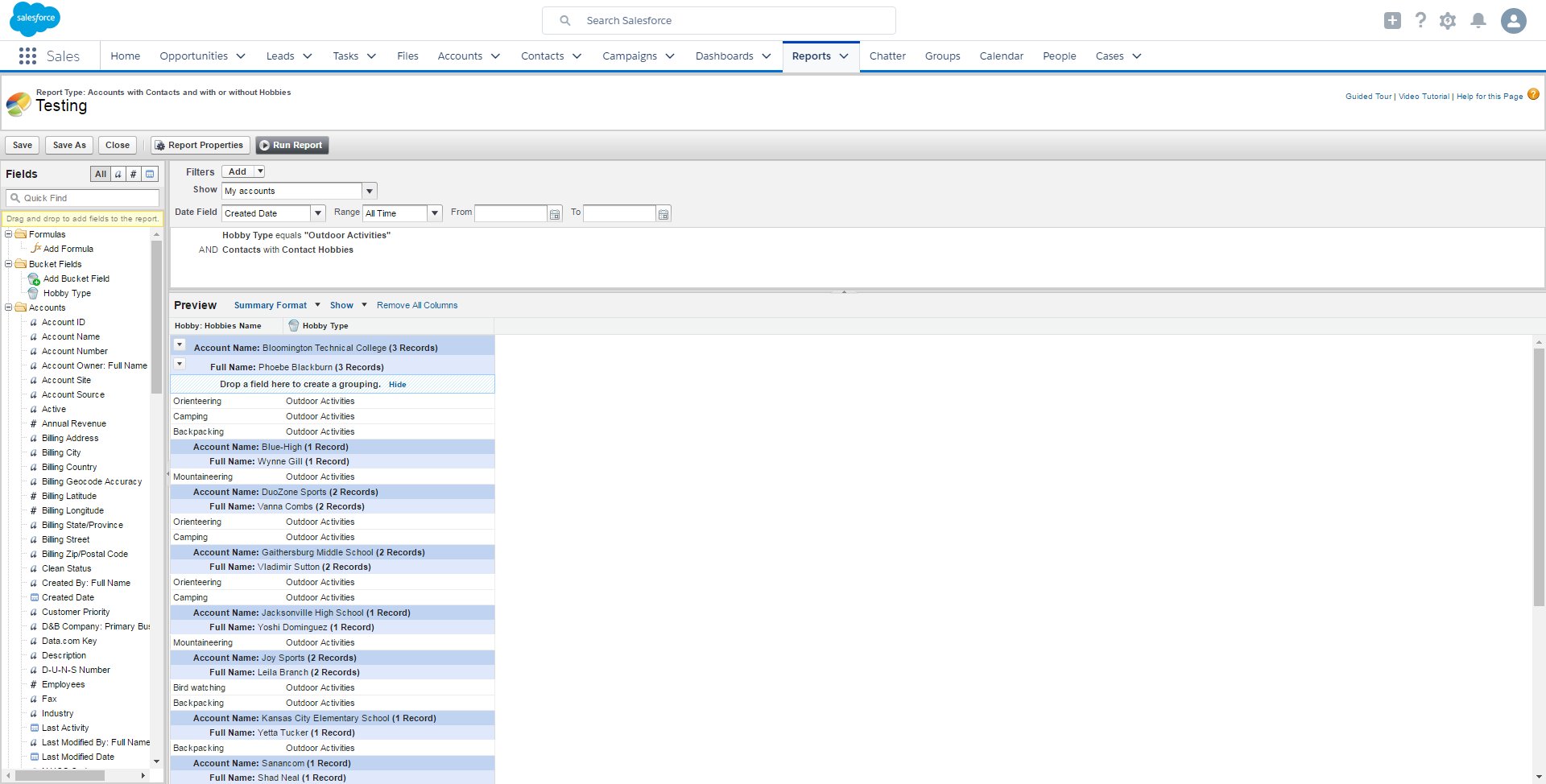This screenshot has width=1546, height=784.
Task: Open the Range 'All Time' dropdown
Action: tap(435, 213)
